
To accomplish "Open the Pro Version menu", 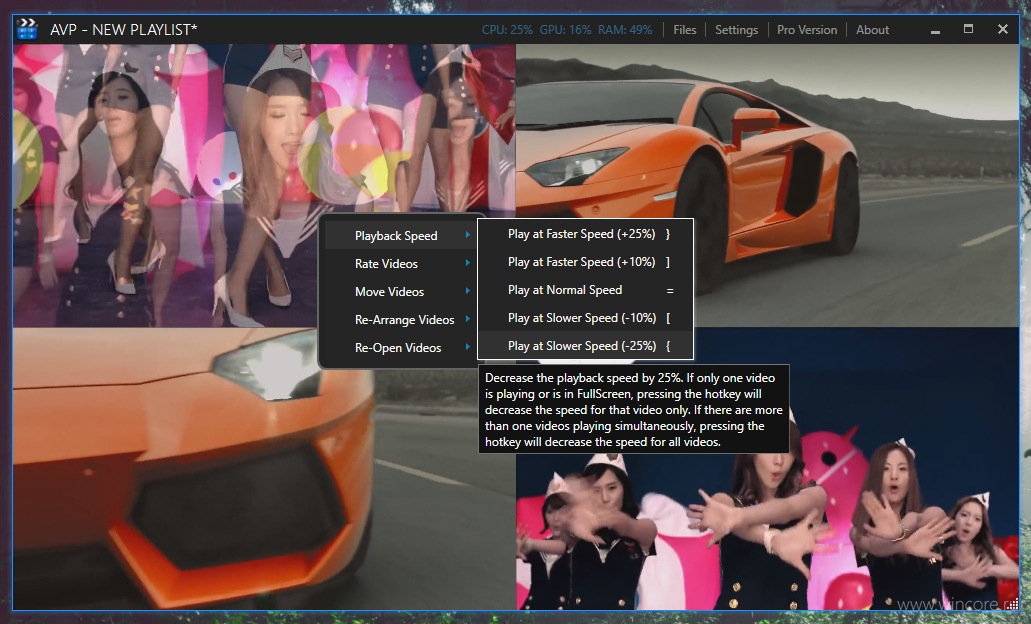I will (x=807, y=30).
